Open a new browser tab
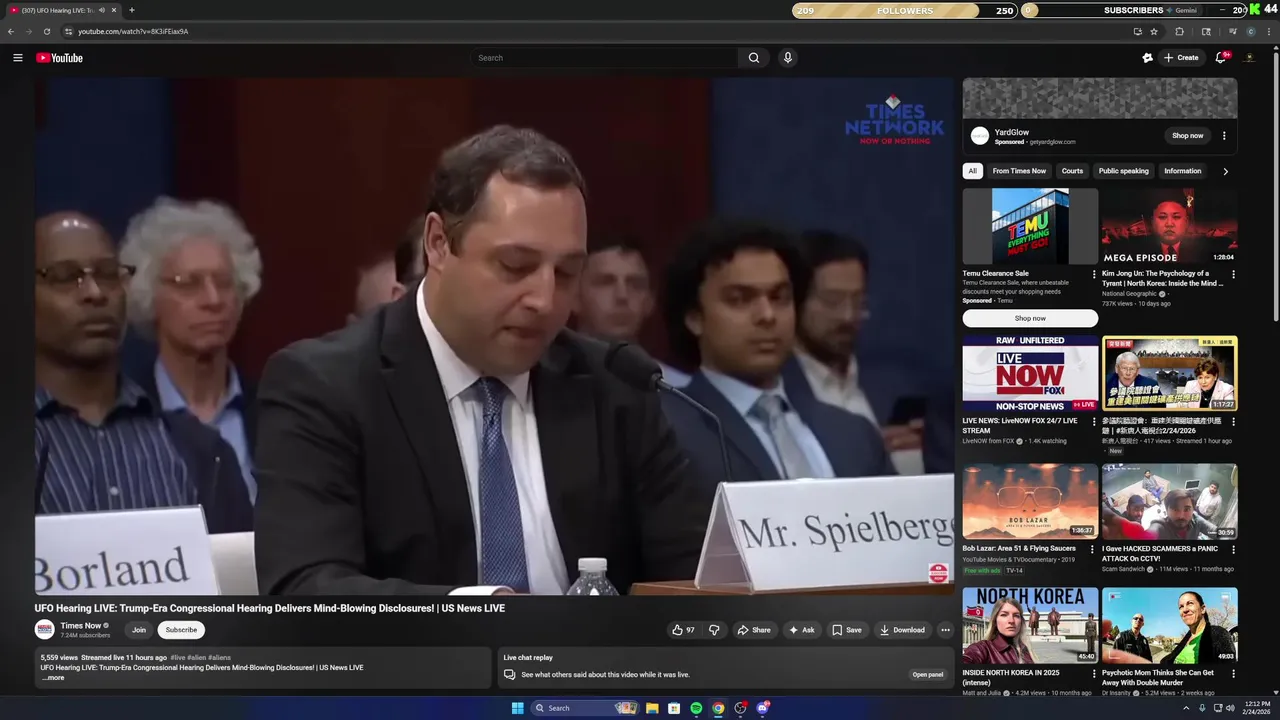 coord(131,10)
